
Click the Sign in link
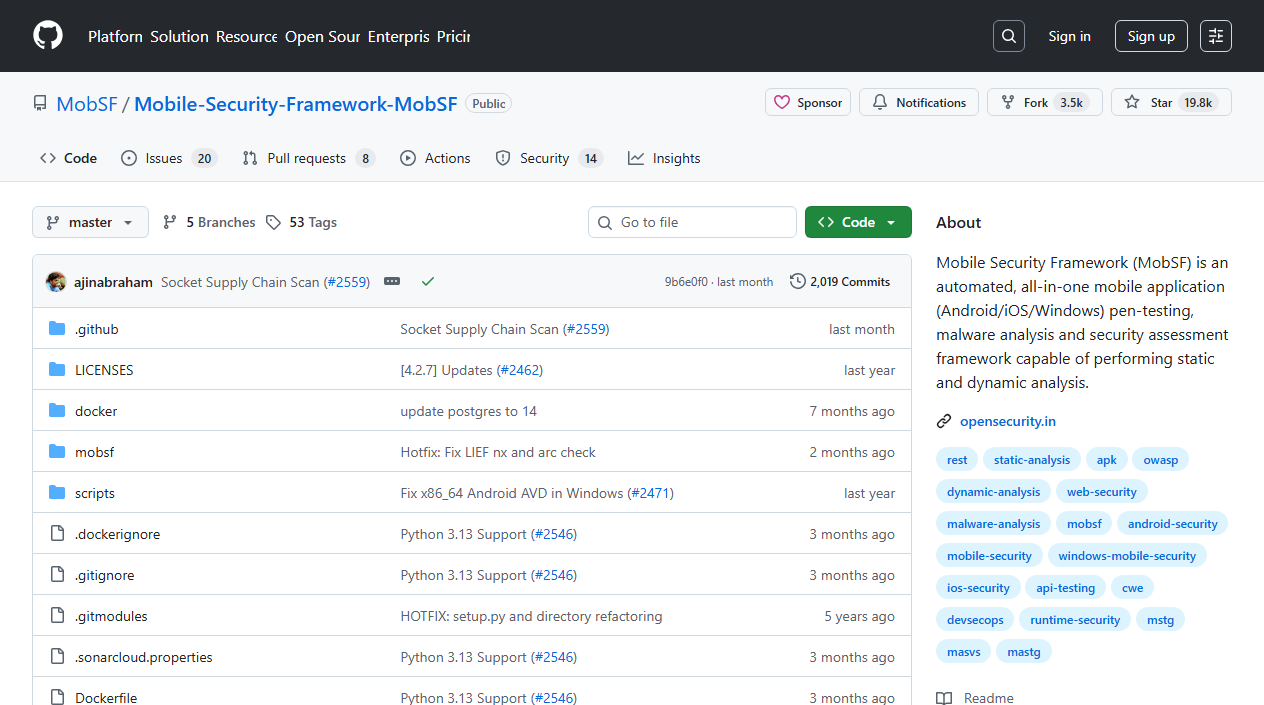[x=1069, y=36]
